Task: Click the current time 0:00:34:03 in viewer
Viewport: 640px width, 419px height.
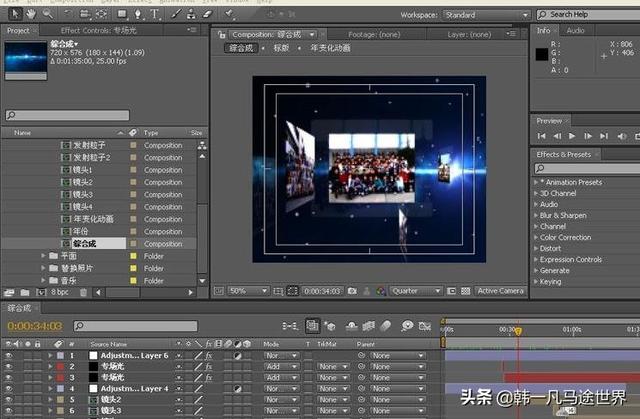Action: 322,291
